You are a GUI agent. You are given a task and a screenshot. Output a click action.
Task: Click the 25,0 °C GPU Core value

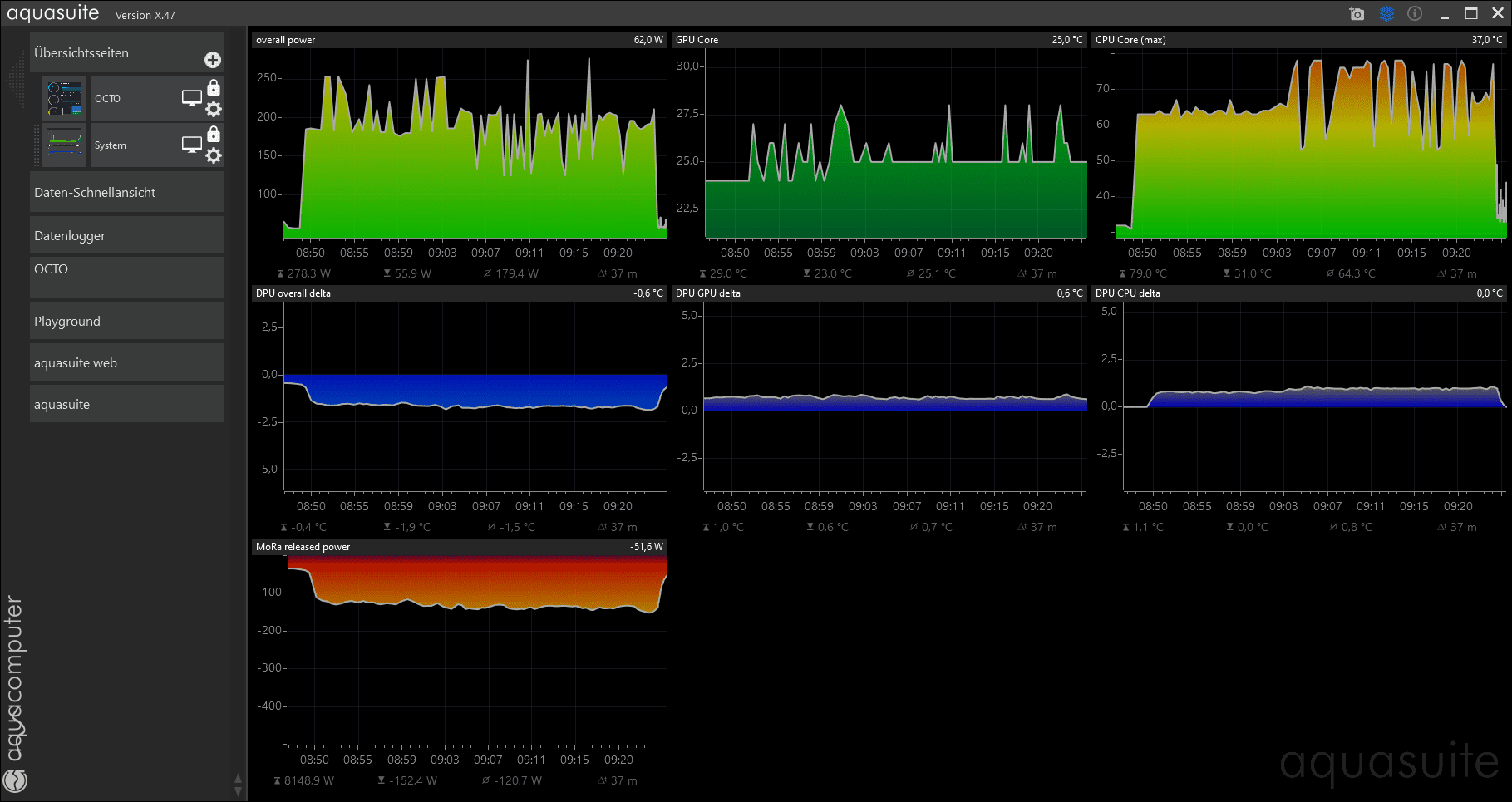pos(1067,40)
